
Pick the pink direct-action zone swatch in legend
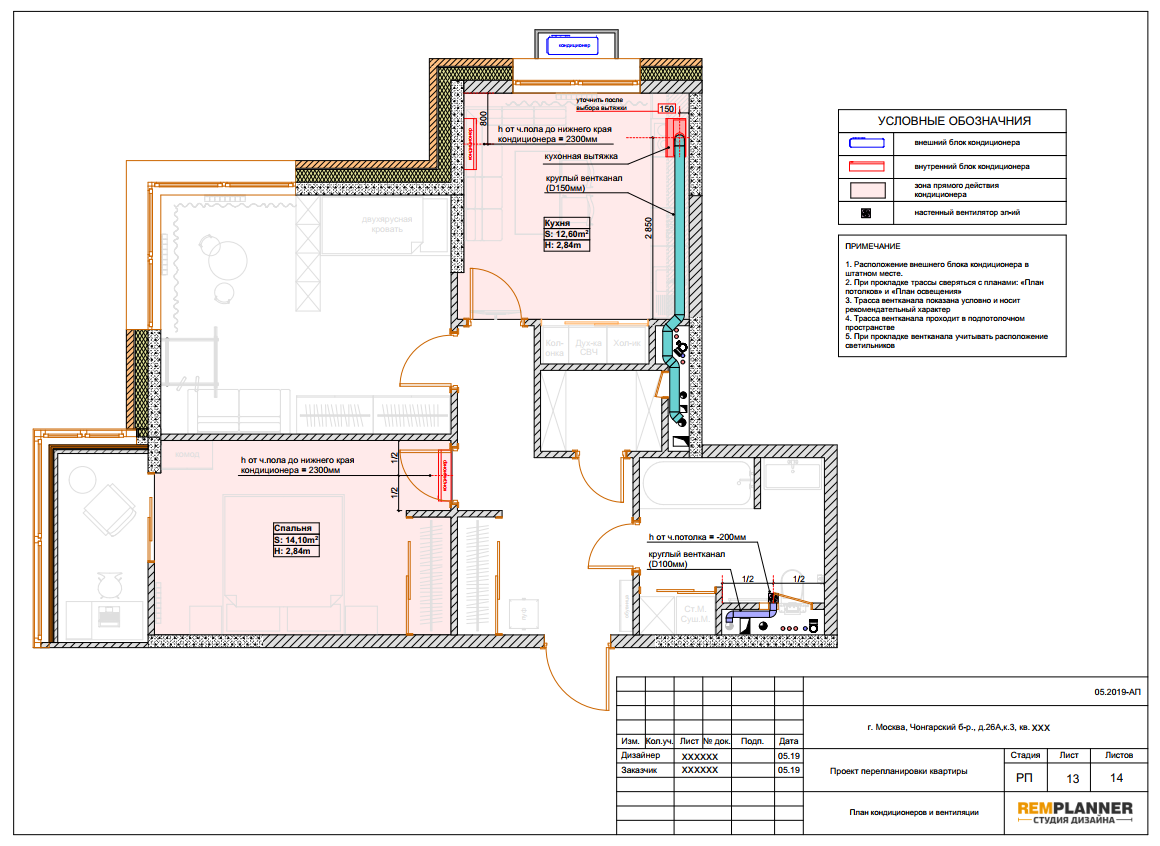coord(866,190)
